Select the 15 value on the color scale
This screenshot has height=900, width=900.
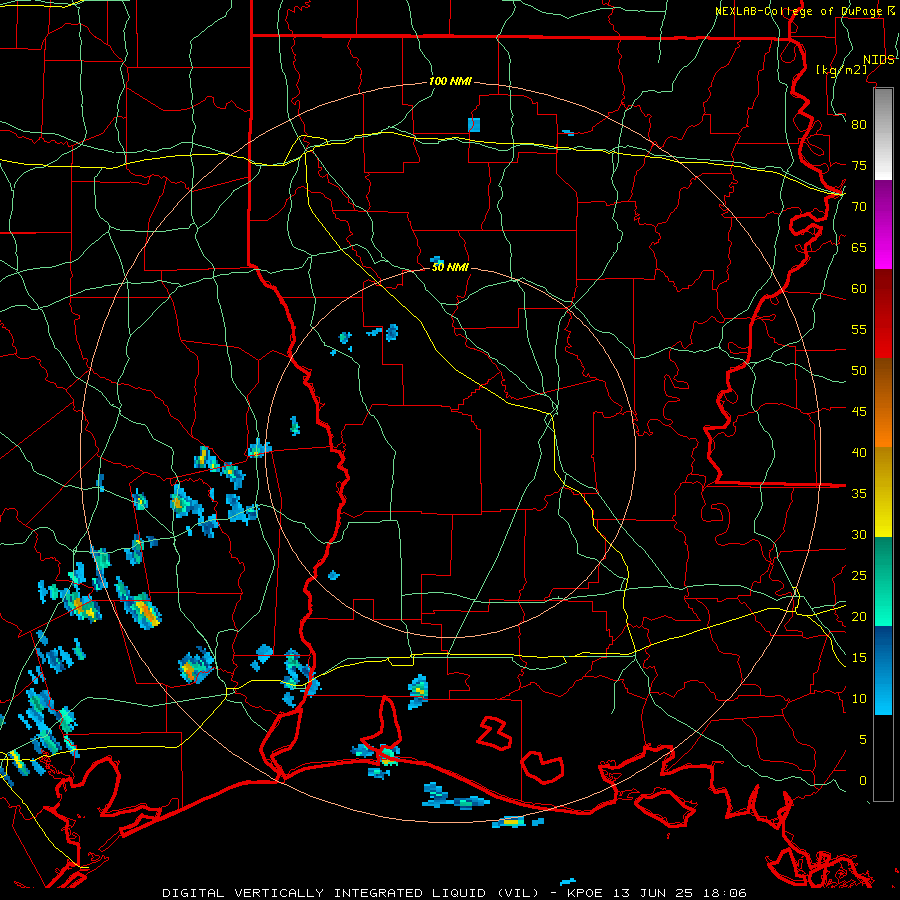click(x=859, y=658)
